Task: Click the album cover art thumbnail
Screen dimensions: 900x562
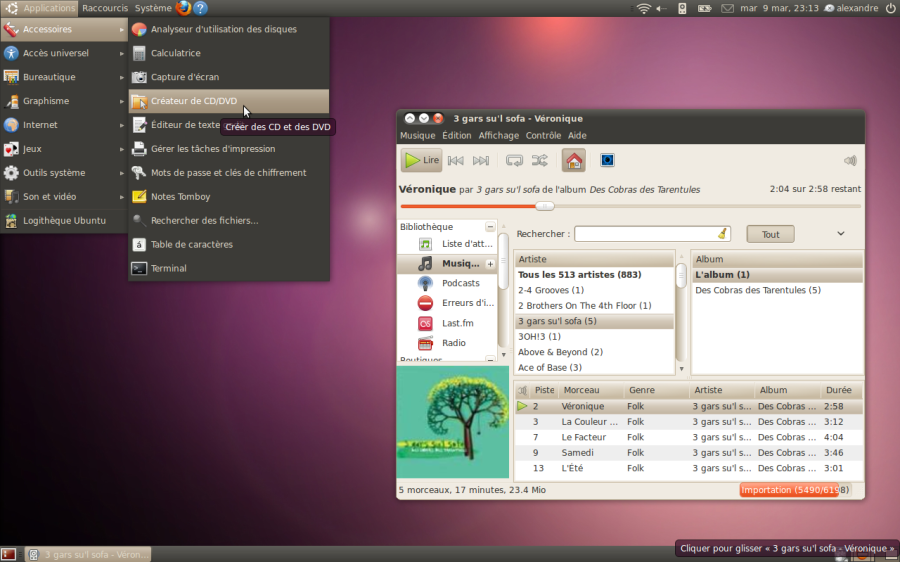Action: point(453,422)
